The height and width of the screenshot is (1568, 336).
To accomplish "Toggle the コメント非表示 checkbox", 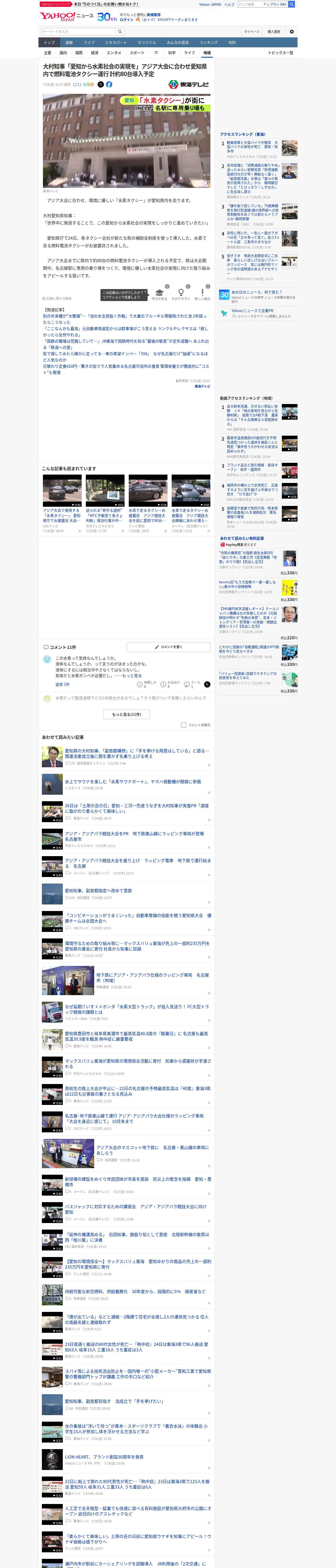I will (183, 725).
